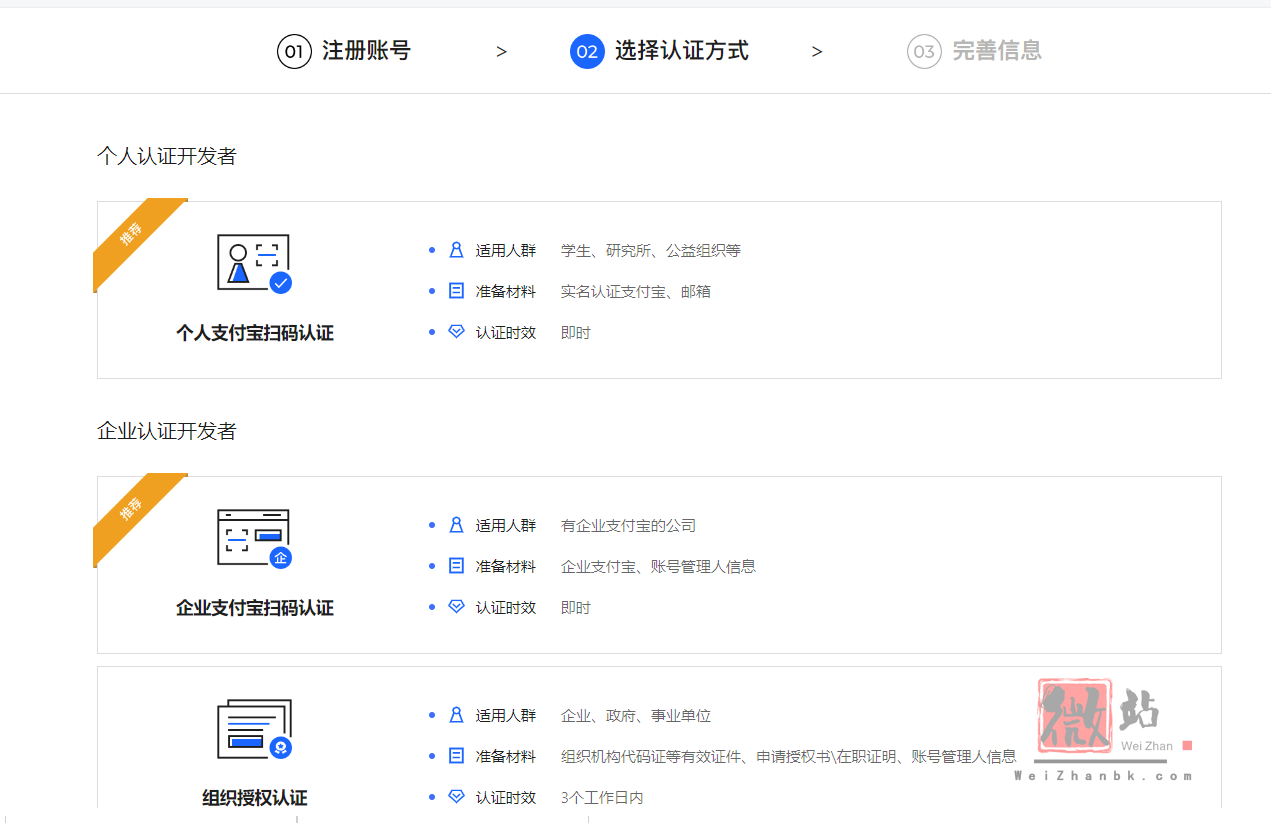The image size is (1271, 823).
Task: Click text 3个工作日内
Action: [x=602, y=798]
